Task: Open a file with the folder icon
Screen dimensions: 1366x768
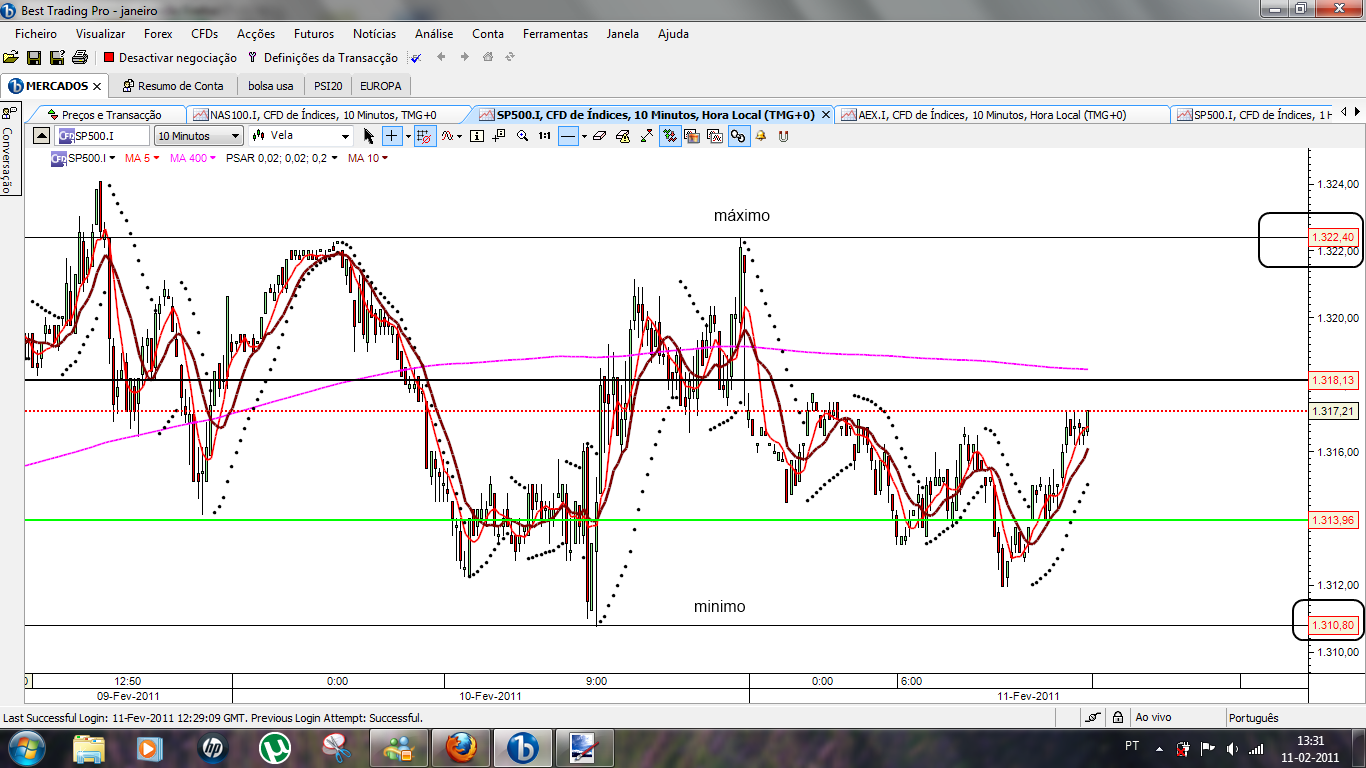Action: pyautogui.click(x=11, y=58)
